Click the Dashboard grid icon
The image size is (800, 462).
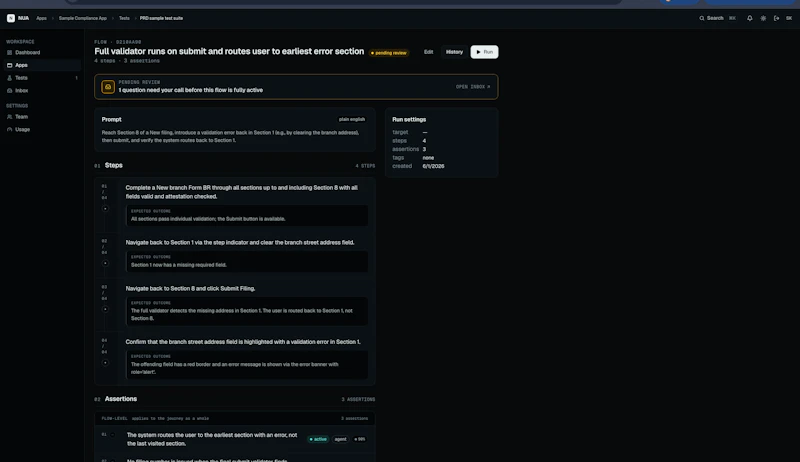[9, 53]
